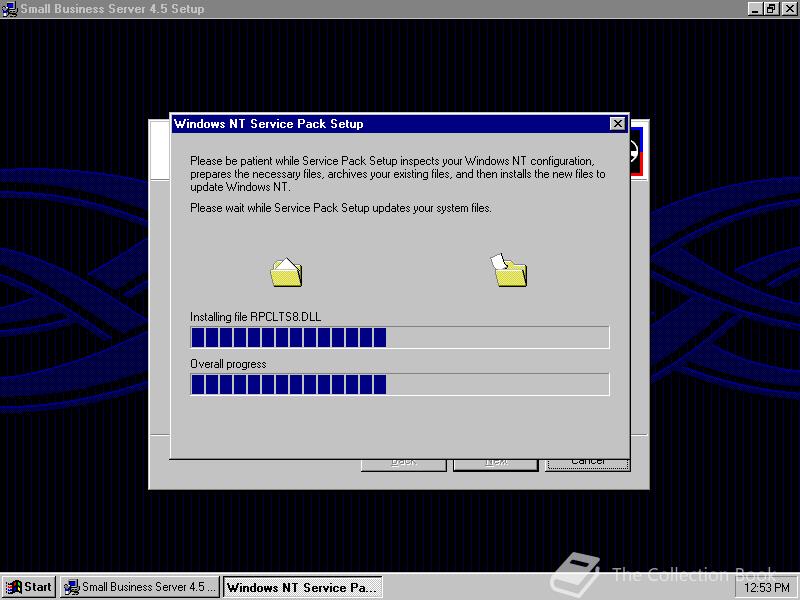Restore the Small Business Server 4.5 Setup window
Screen dimensions: 800x600
771,9
